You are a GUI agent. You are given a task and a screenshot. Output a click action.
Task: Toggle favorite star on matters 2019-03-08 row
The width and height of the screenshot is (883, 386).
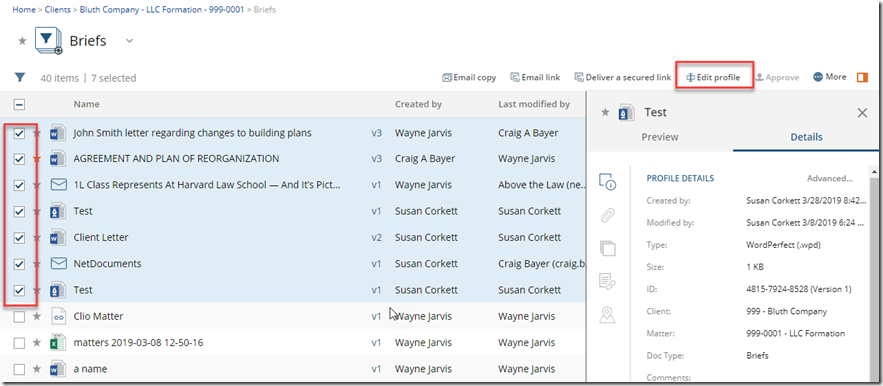coord(37,343)
